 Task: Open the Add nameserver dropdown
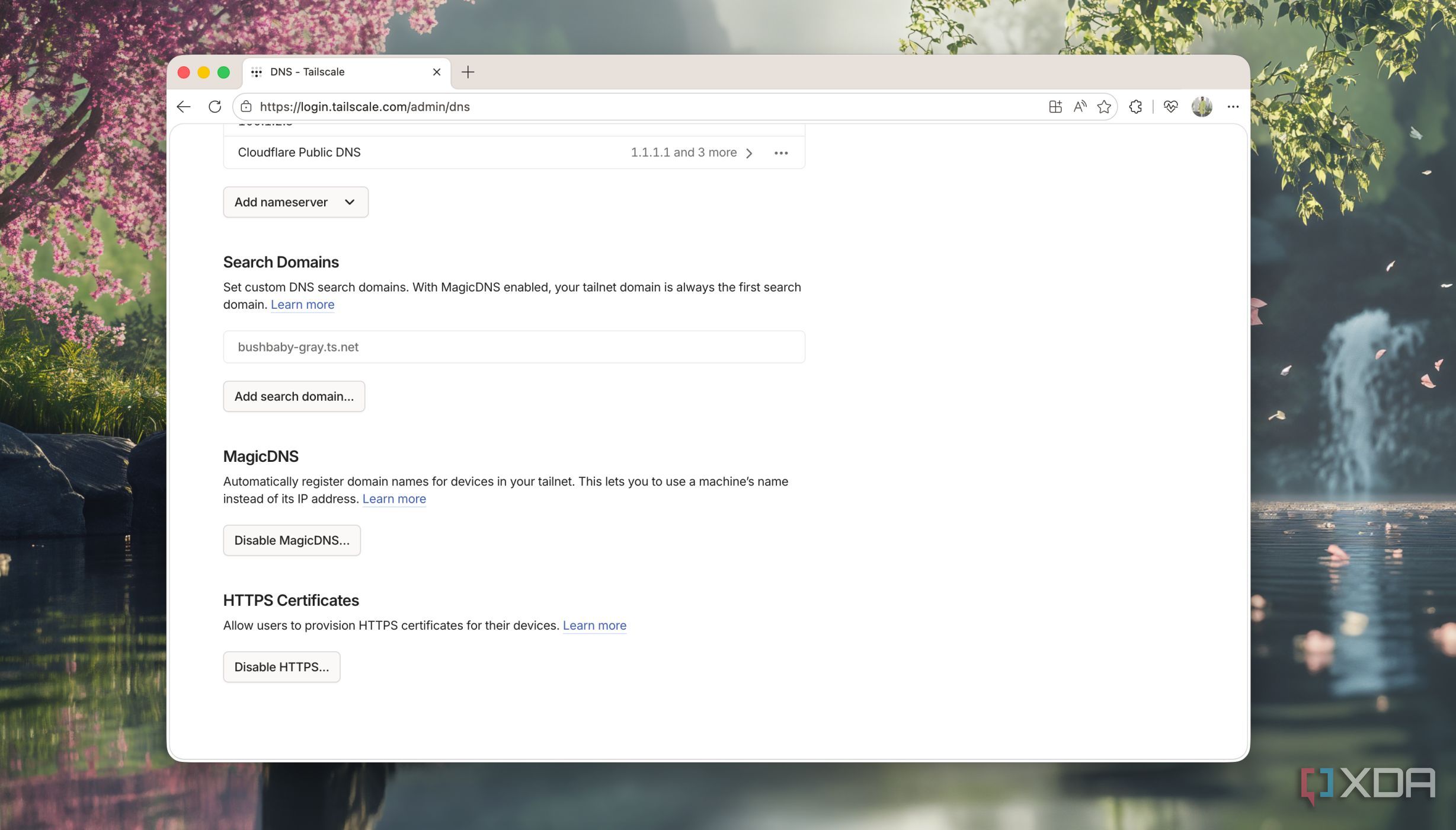296,202
